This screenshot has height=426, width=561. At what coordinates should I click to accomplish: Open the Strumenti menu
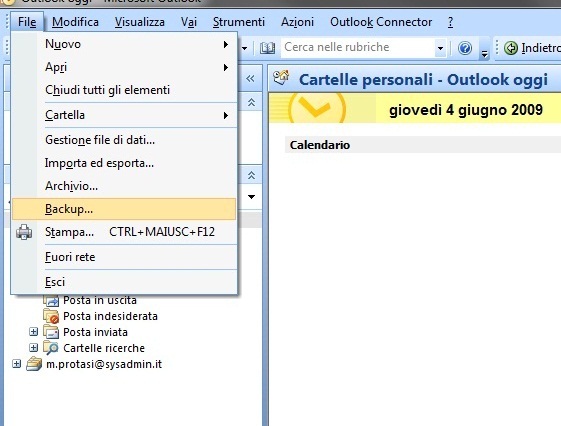(239, 22)
